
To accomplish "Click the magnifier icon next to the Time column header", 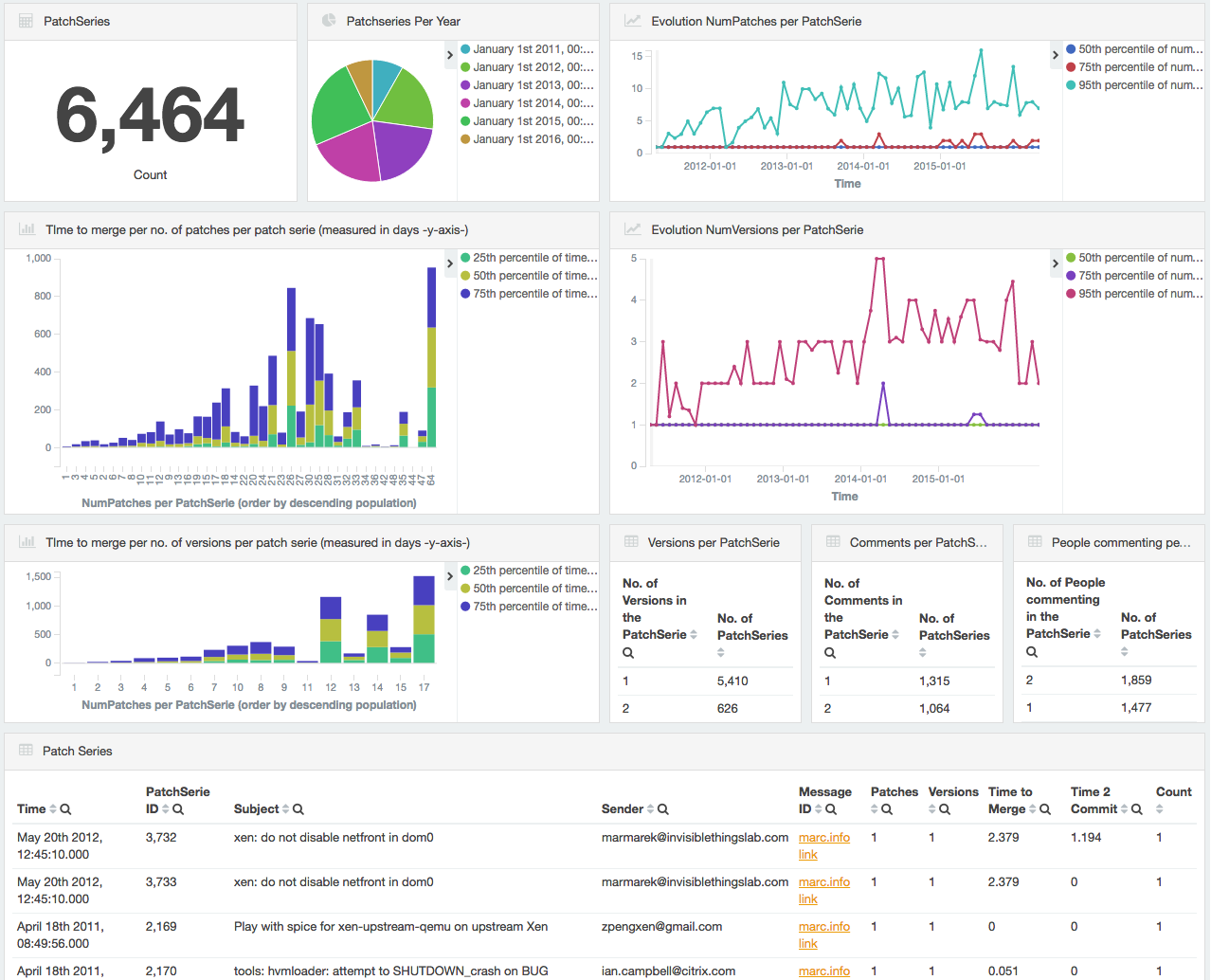I will pyautogui.click(x=65, y=809).
